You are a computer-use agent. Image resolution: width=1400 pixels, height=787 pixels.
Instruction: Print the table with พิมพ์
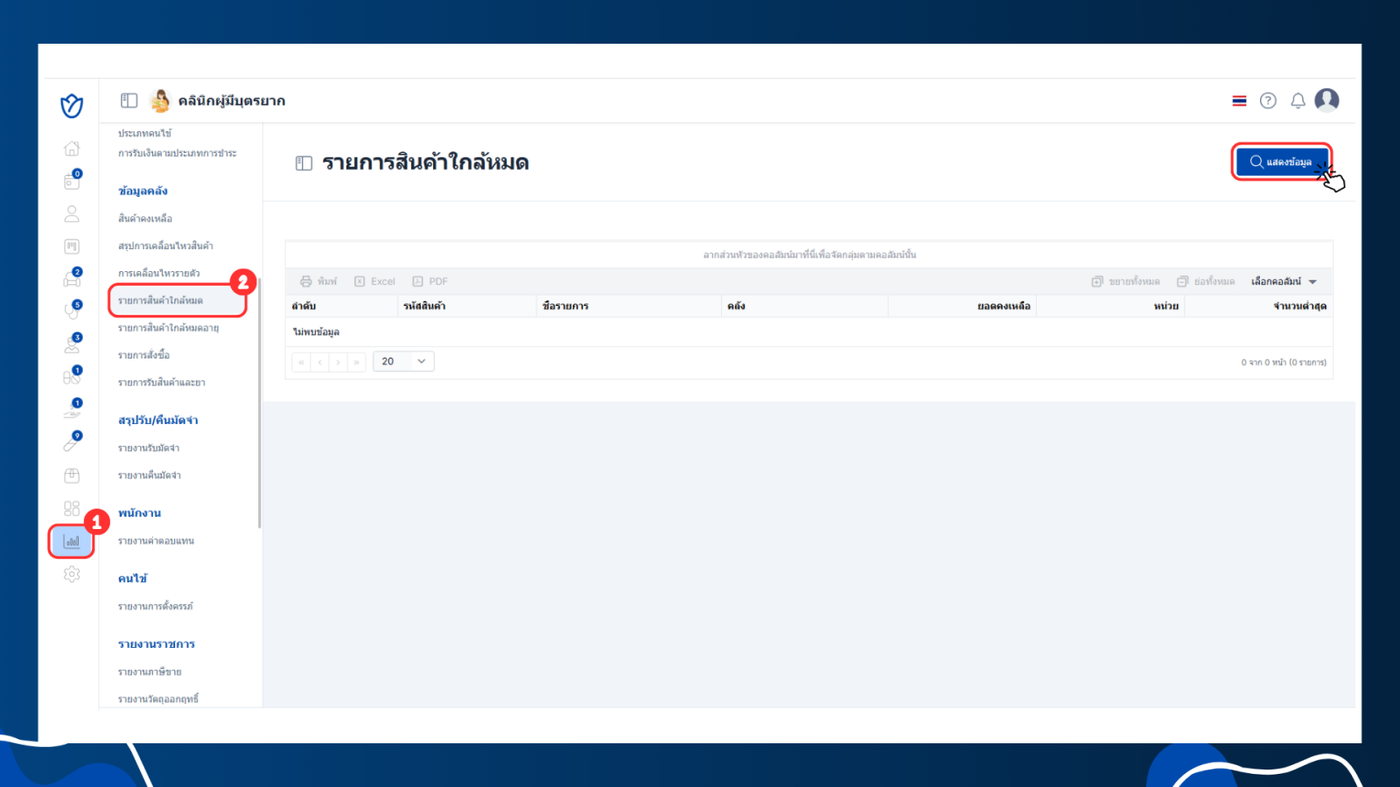tap(319, 282)
